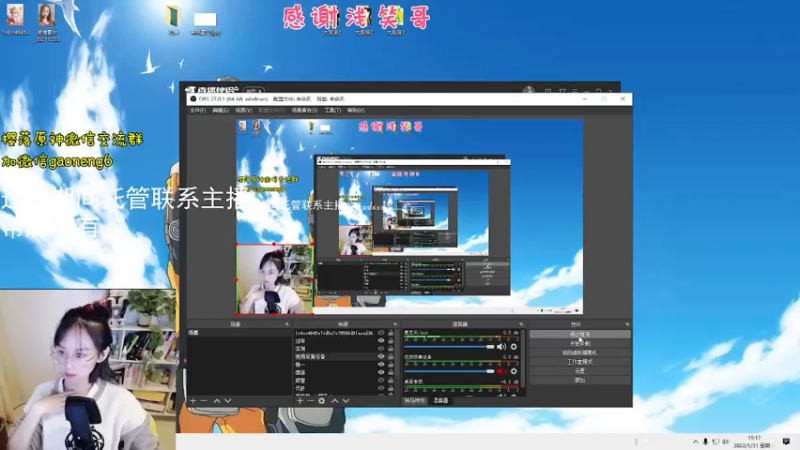Undock the Scenes (场景) panel with its header icon
Screen dimensions: 800x450
pos(287,324)
